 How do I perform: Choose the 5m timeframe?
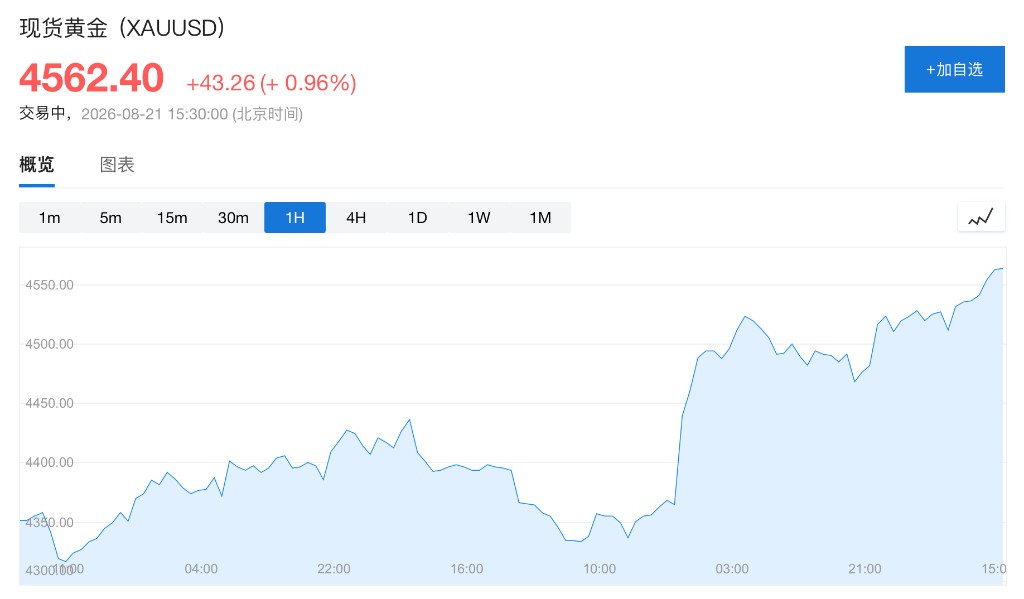click(110, 218)
